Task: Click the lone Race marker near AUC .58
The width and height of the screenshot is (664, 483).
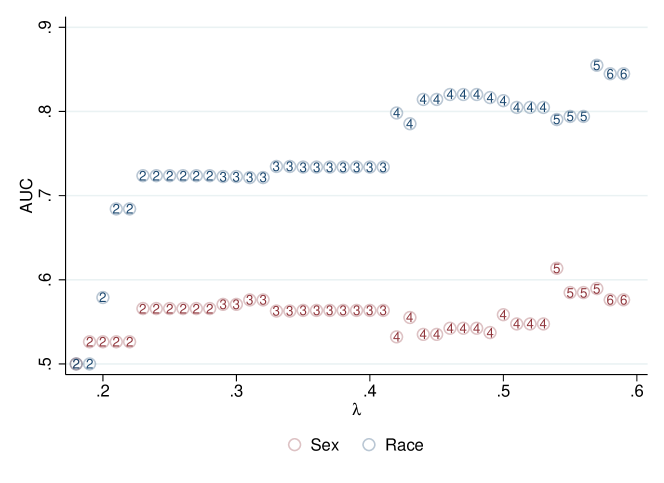Action: pos(102,297)
